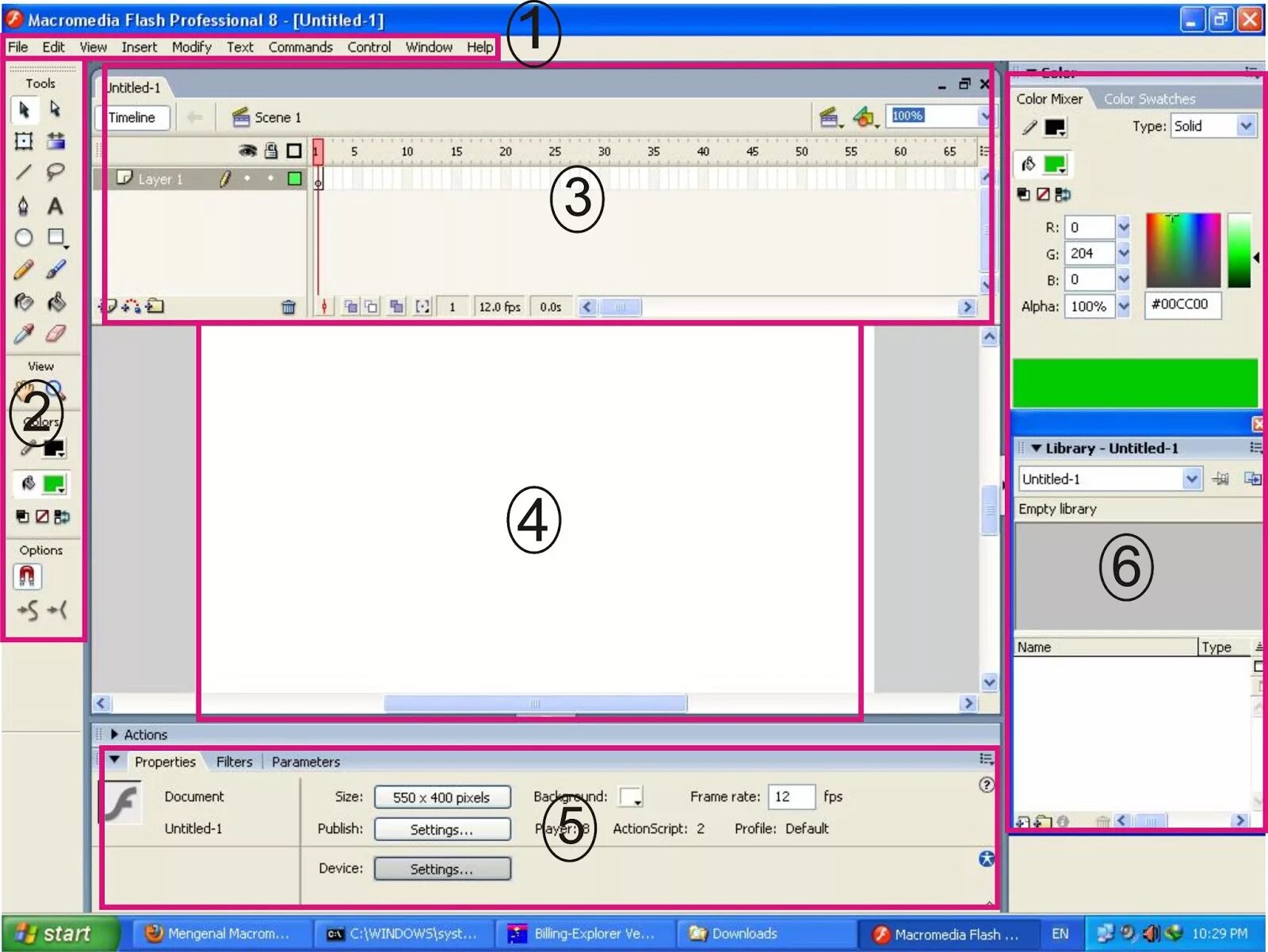Toggle Layer 1 outline color square

294,179
